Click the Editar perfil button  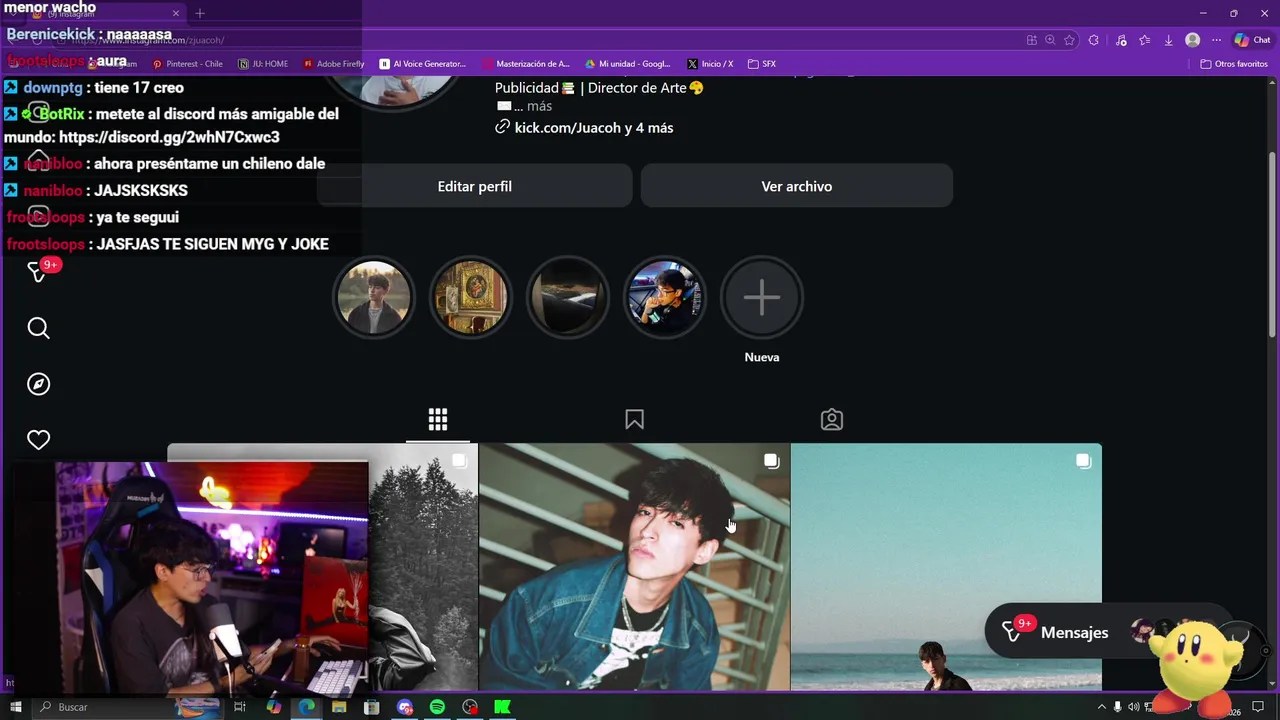(474, 186)
